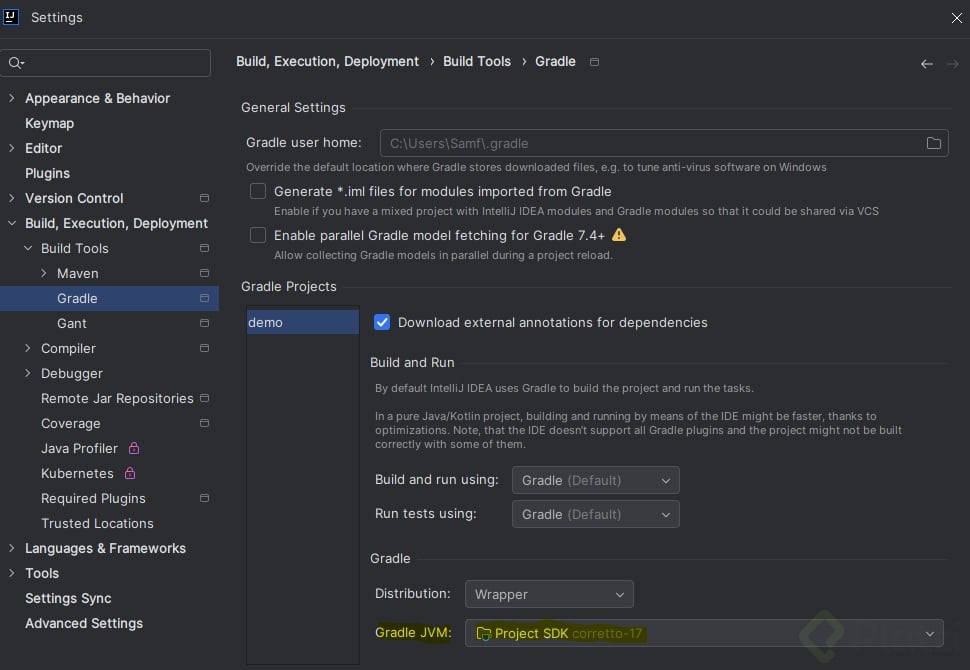This screenshot has width=970, height=670.
Task: Click the lock icon beside Kubernetes
Action: (x=130, y=473)
